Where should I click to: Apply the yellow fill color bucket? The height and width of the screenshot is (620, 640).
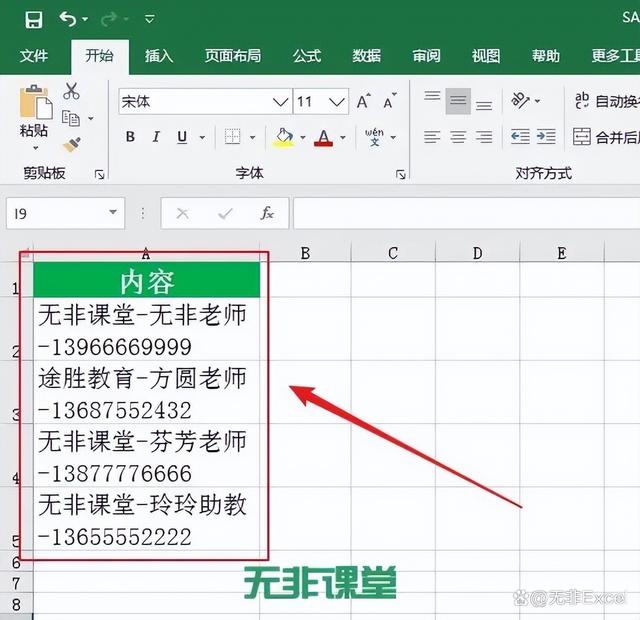pyautogui.click(x=284, y=137)
